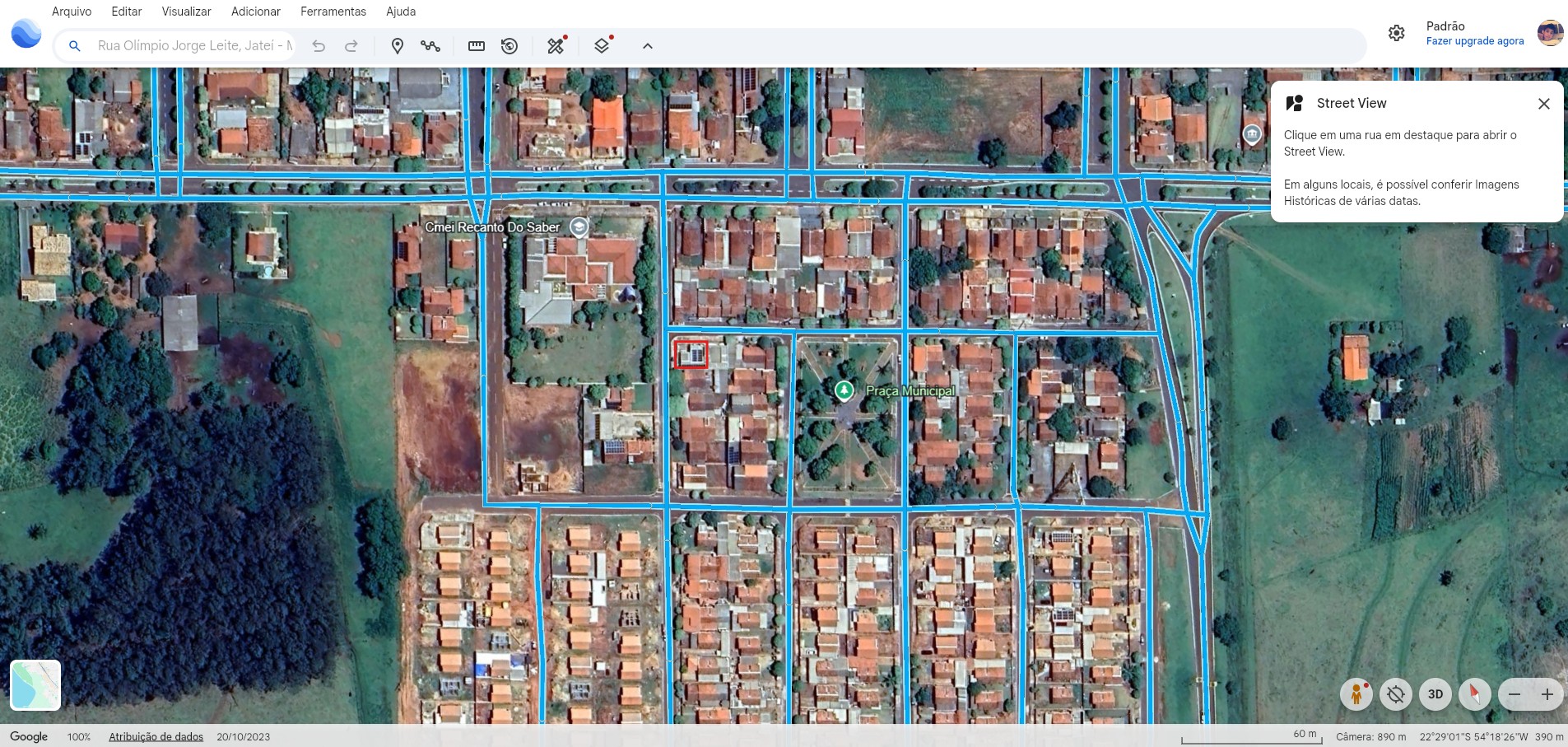Screen dimensions: 1568x747
Task: Click the add placemark pin icon
Action: click(397, 46)
